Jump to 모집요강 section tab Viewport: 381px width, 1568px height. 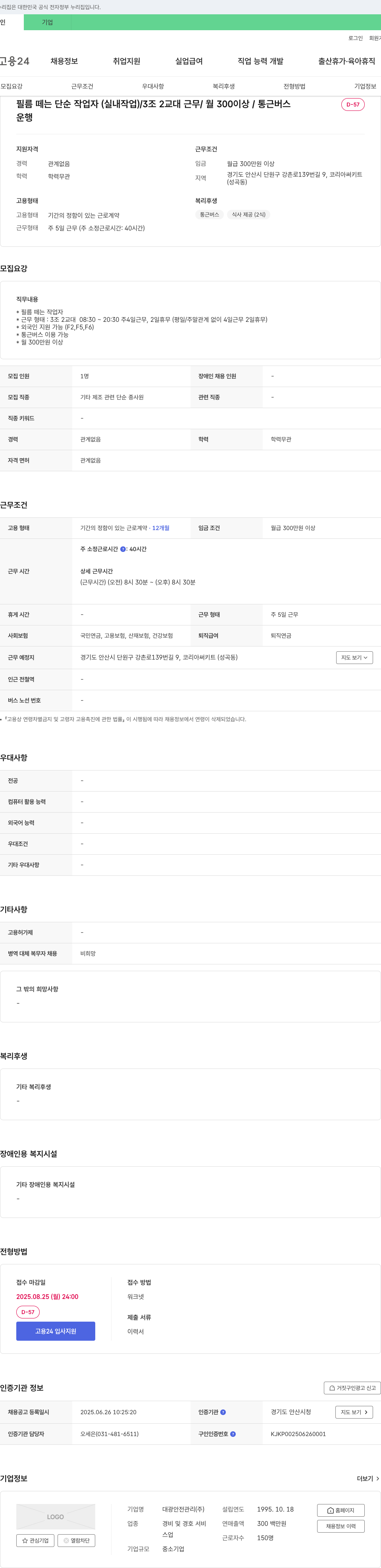(x=12, y=87)
